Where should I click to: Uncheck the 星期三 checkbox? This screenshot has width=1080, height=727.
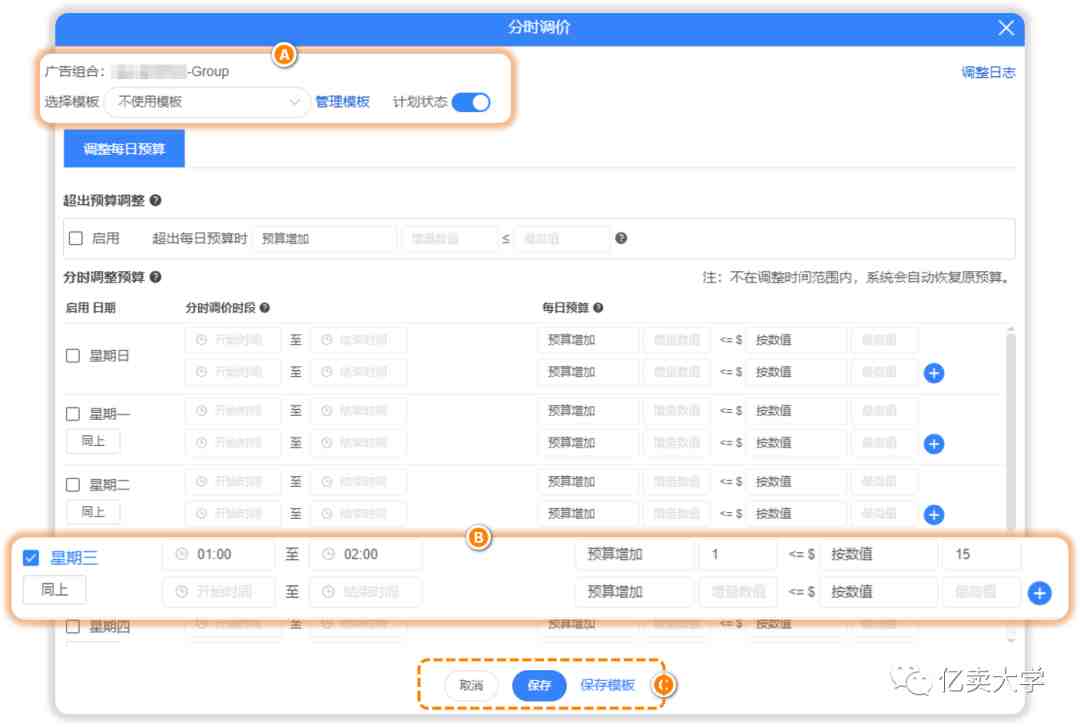[x=31, y=558]
